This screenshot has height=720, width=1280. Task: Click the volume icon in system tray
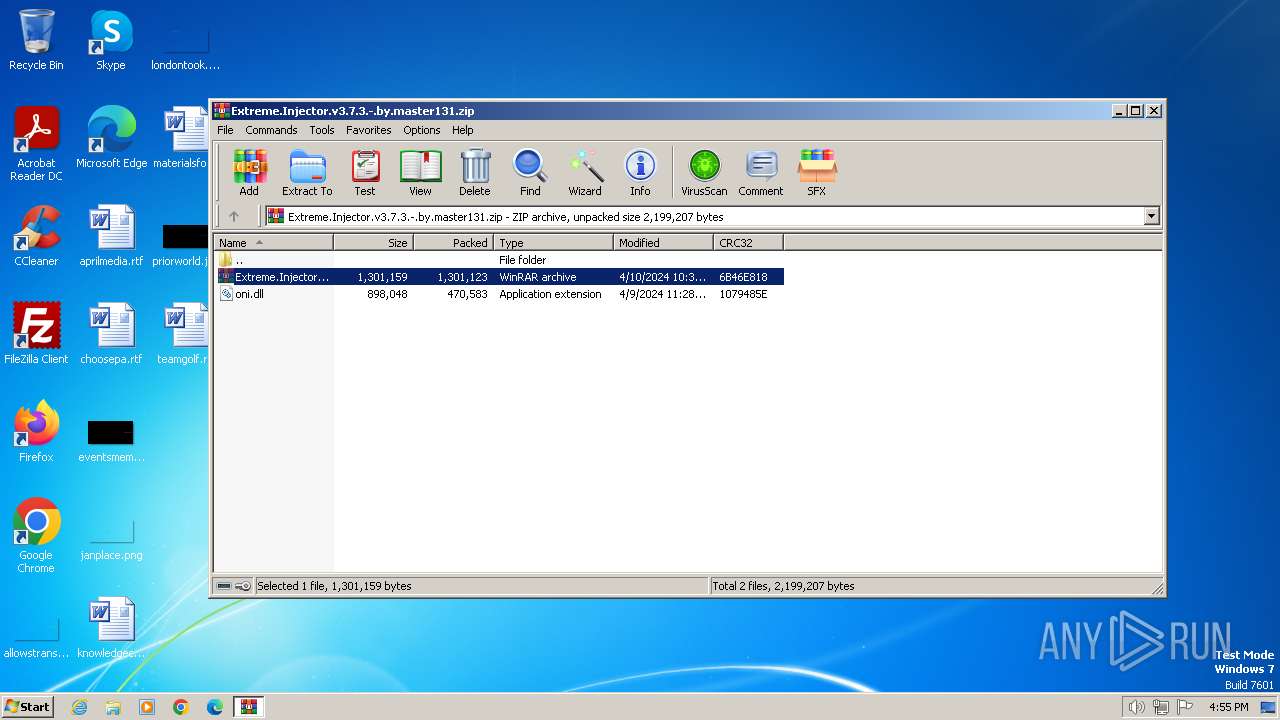(x=1136, y=707)
